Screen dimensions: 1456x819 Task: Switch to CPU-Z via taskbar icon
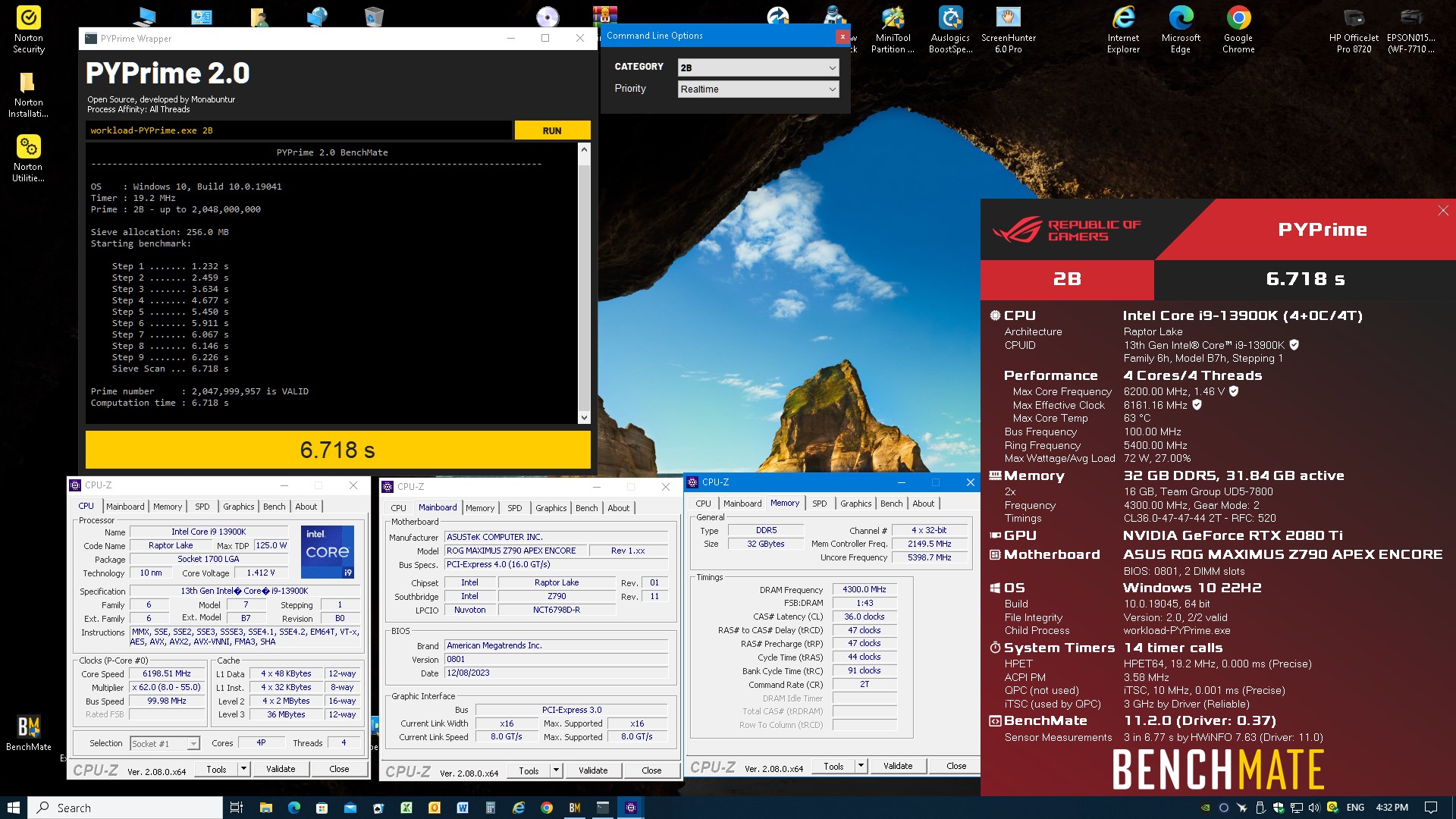(631, 808)
